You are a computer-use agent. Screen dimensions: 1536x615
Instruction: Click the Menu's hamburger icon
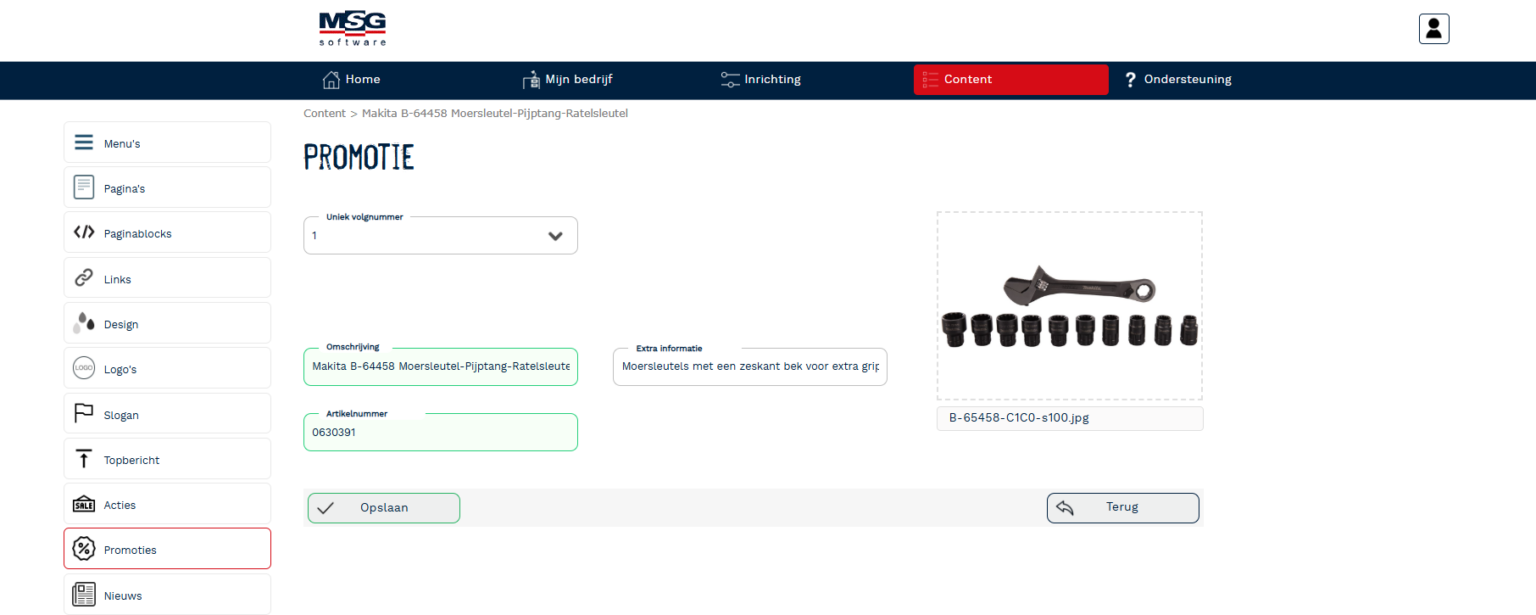point(84,143)
